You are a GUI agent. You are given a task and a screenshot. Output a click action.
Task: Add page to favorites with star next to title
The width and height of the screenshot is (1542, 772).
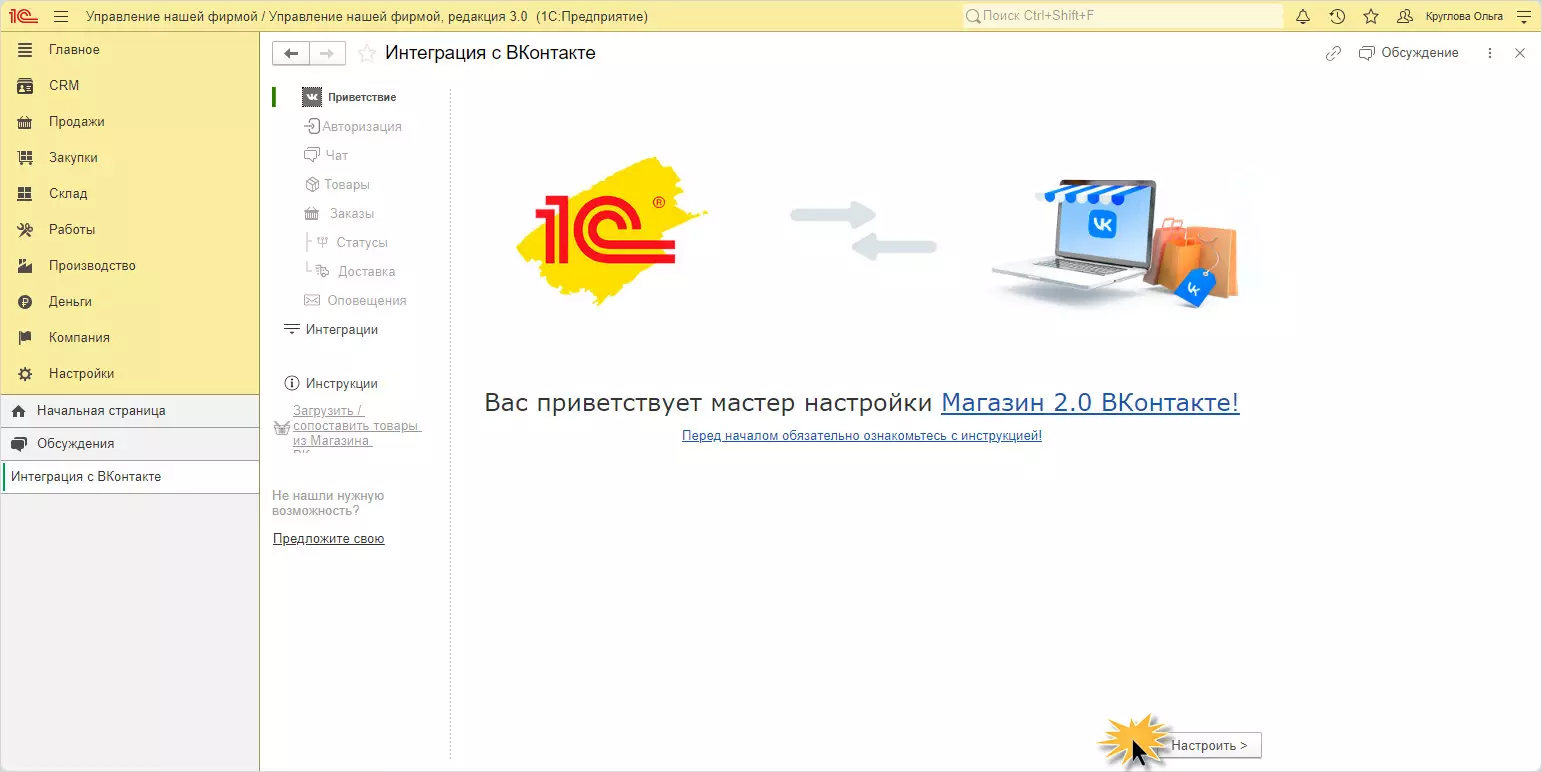[x=367, y=54]
